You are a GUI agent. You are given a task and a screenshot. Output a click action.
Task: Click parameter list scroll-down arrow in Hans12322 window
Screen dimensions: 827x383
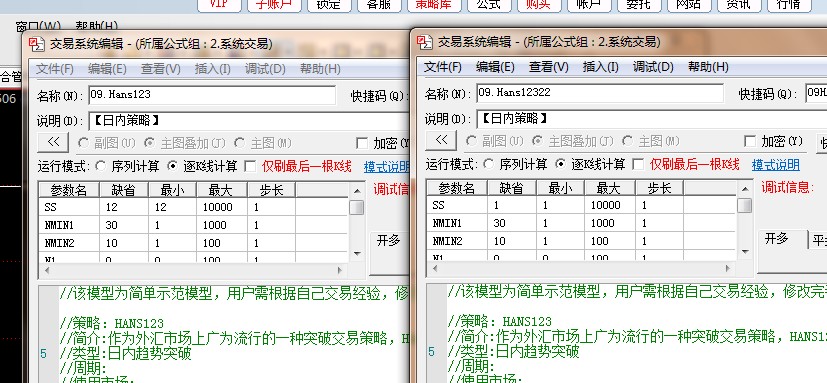745,252
